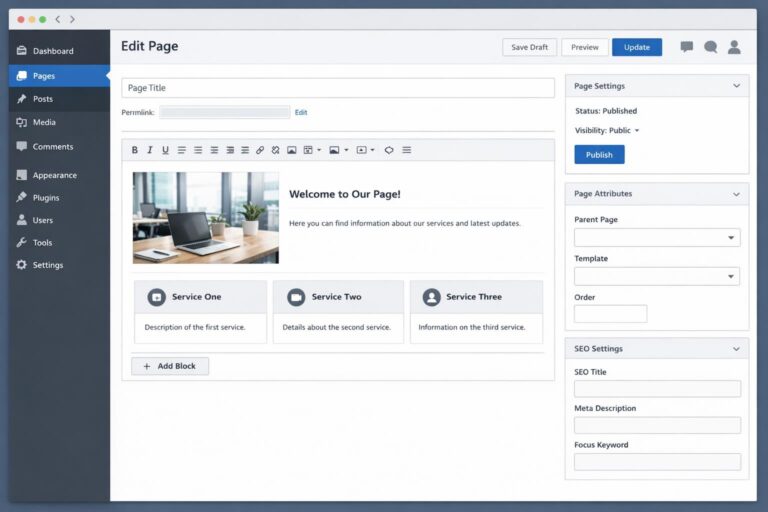Toggle bold formatting in editor toolbar

pyautogui.click(x=135, y=150)
